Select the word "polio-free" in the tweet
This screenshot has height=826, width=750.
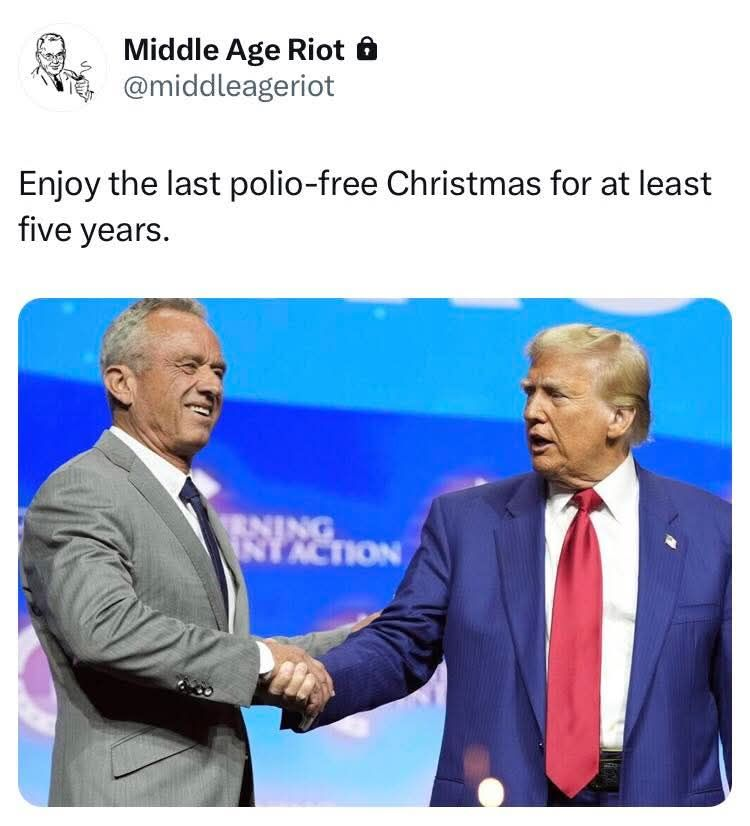coord(303,184)
